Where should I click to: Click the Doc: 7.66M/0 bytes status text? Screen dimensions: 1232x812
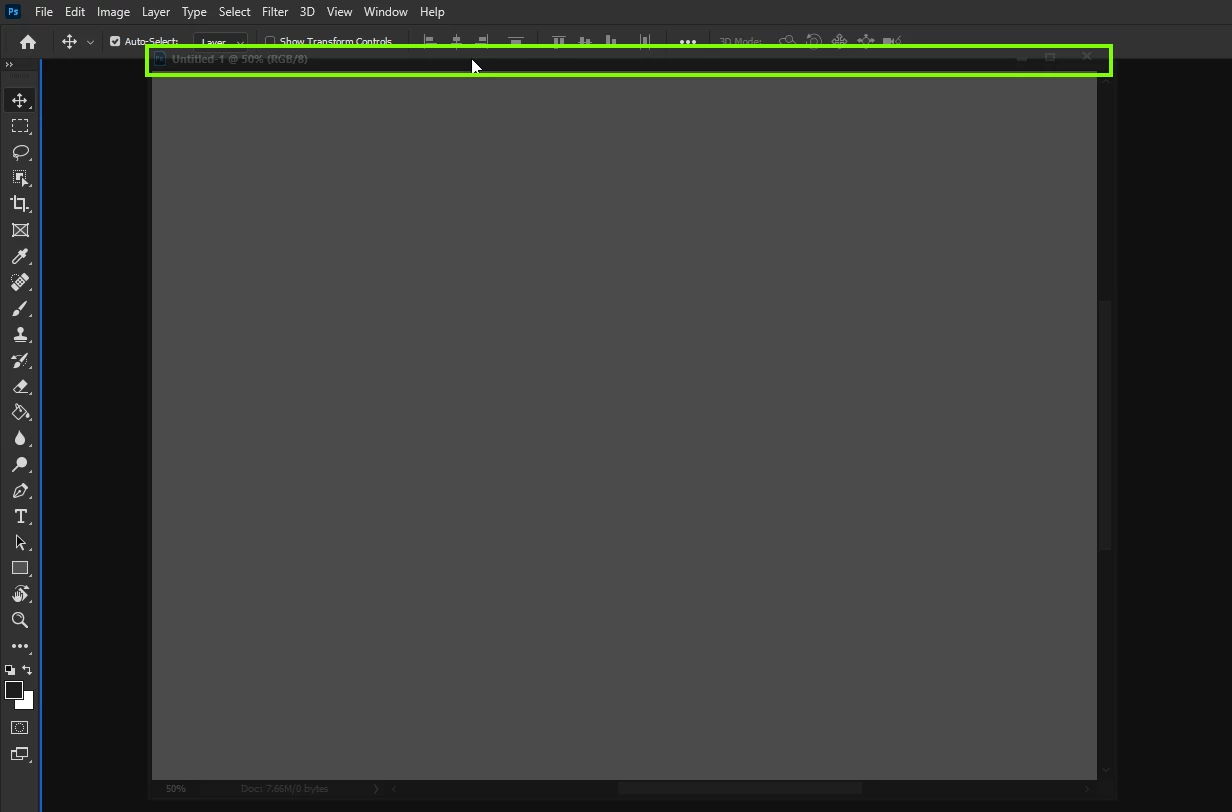coord(284,788)
